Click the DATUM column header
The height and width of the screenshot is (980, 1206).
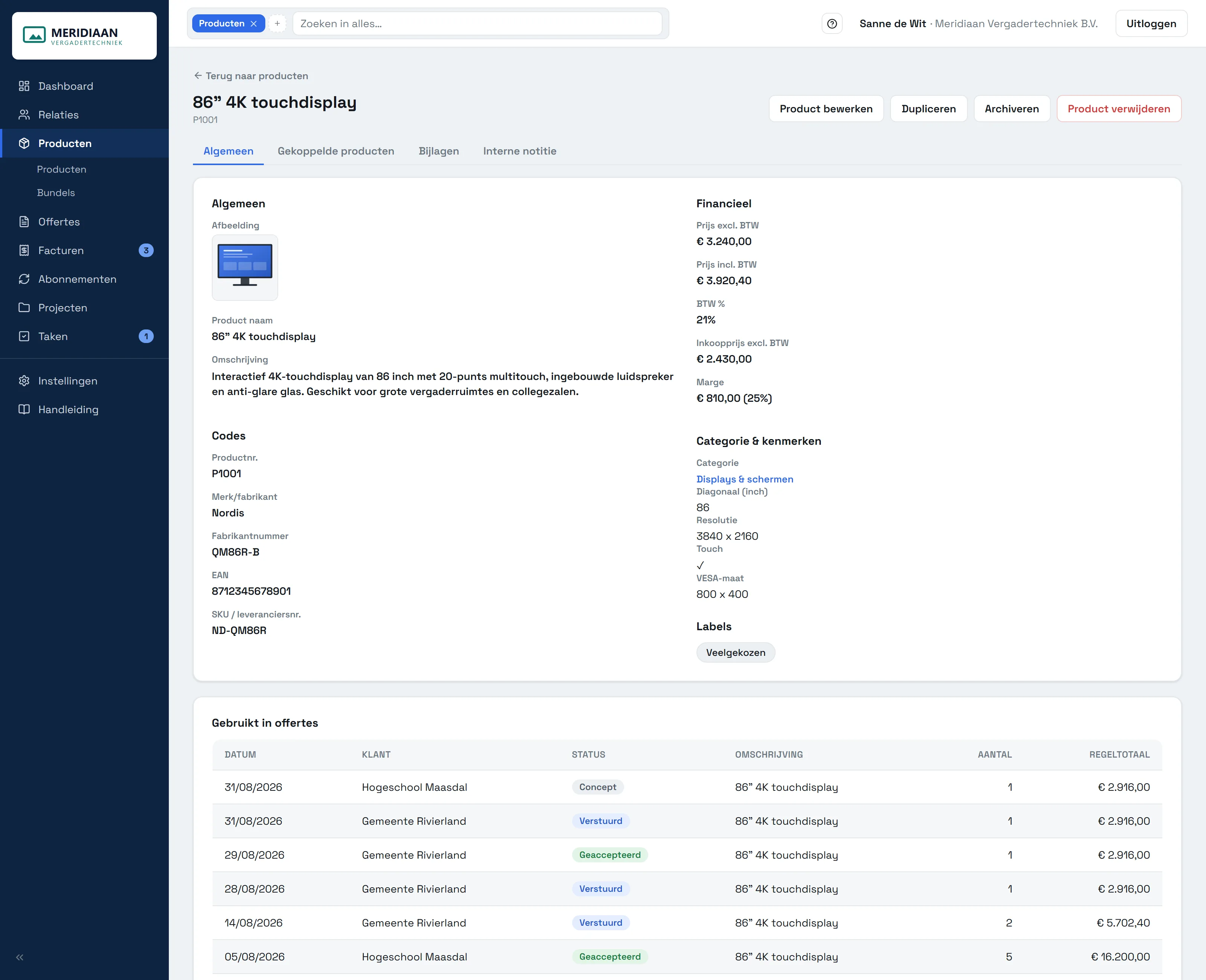240,755
